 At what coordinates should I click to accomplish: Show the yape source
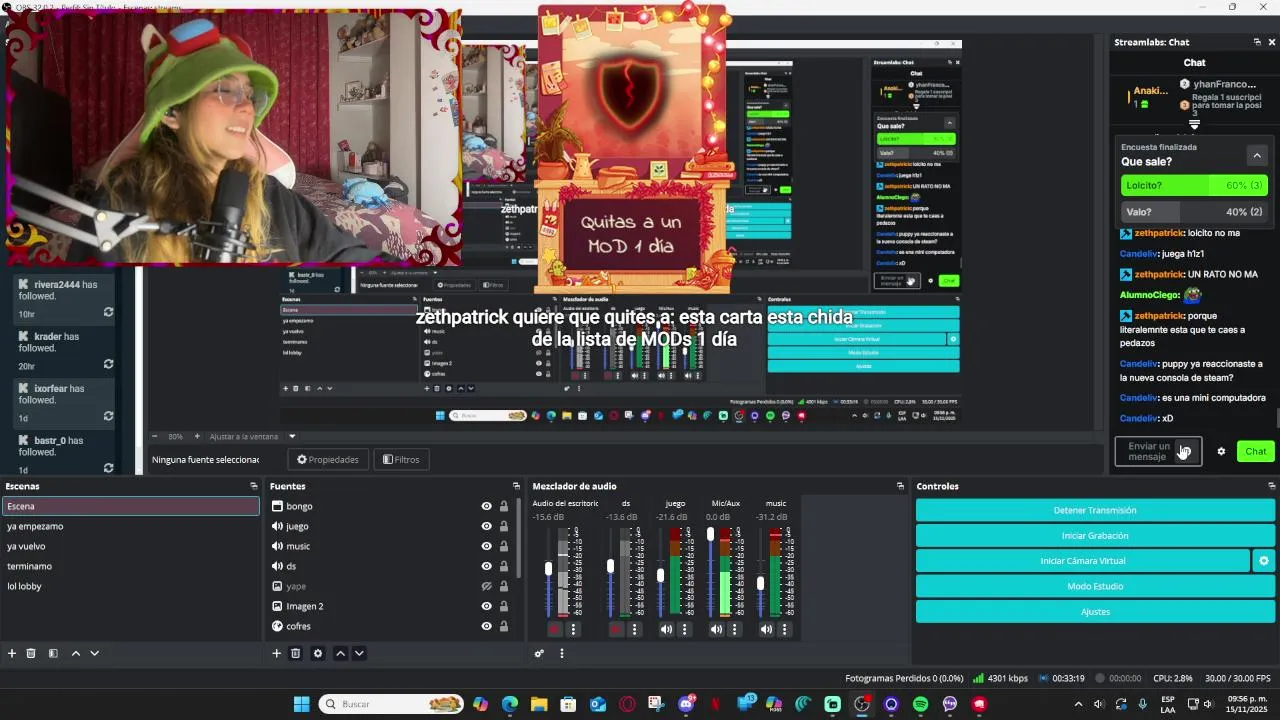click(x=486, y=586)
